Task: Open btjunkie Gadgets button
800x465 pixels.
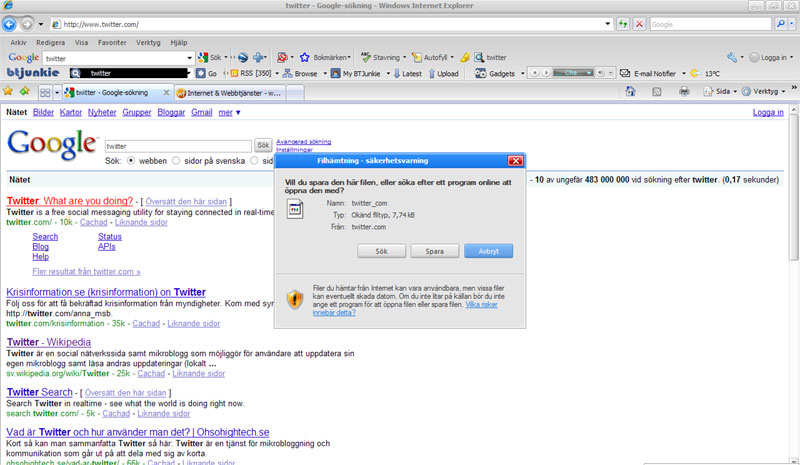Action: 495,74
